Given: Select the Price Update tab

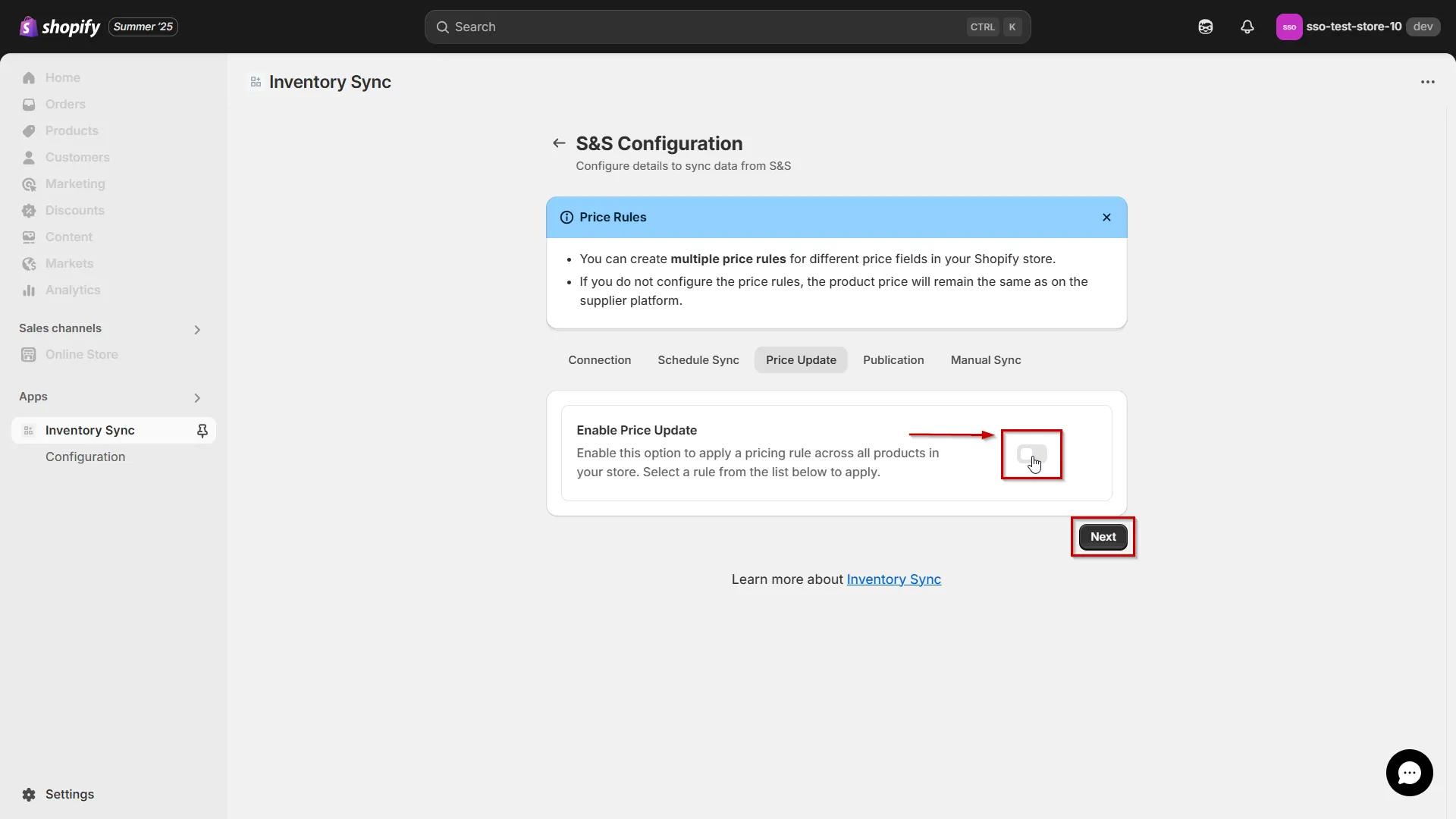Looking at the screenshot, I should tap(801, 360).
